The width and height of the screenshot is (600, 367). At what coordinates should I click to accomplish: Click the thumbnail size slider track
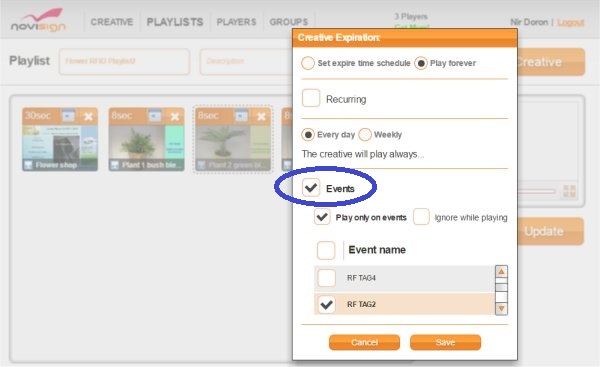[537, 191]
